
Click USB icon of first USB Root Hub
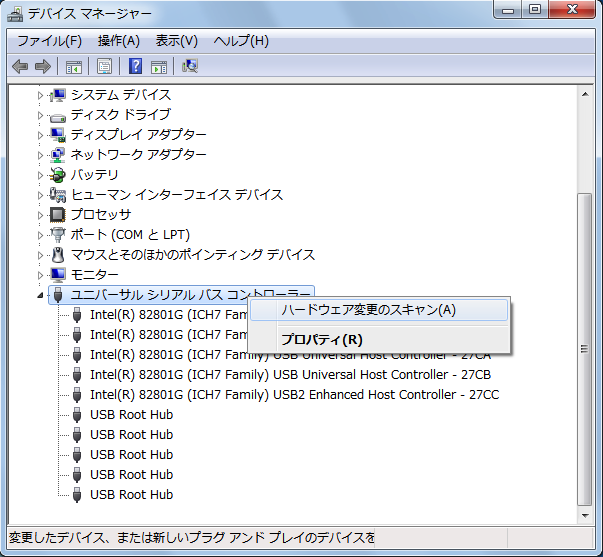pyautogui.click(x=77, y=415)
